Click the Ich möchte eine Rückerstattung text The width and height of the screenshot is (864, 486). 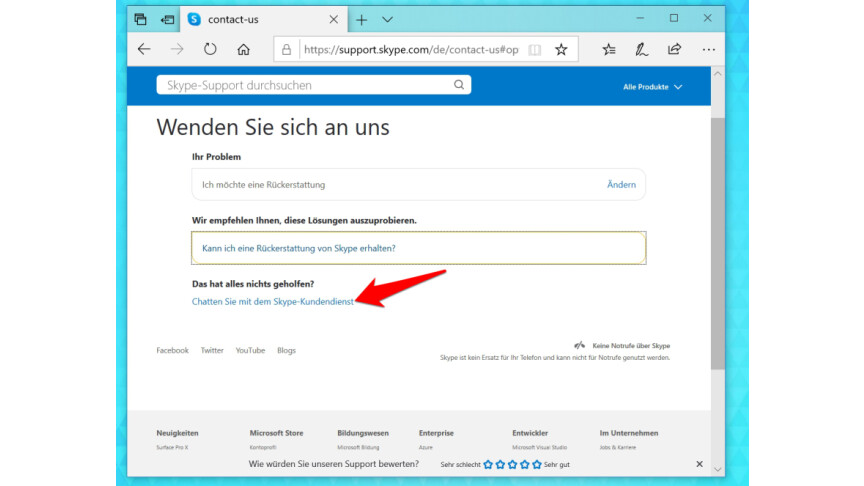click(263, 185)
